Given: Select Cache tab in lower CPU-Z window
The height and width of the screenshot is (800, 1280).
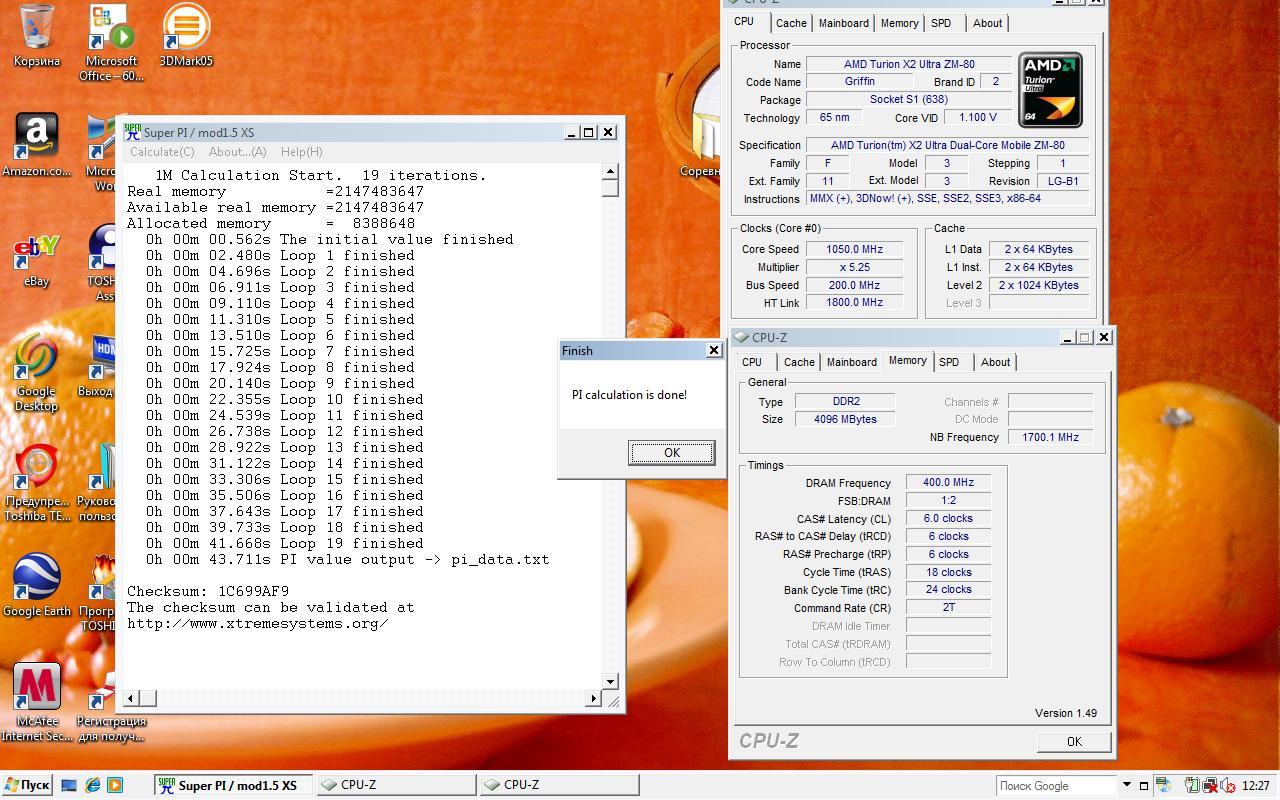Looking at the screenshot, I should [x=799, y=362].
